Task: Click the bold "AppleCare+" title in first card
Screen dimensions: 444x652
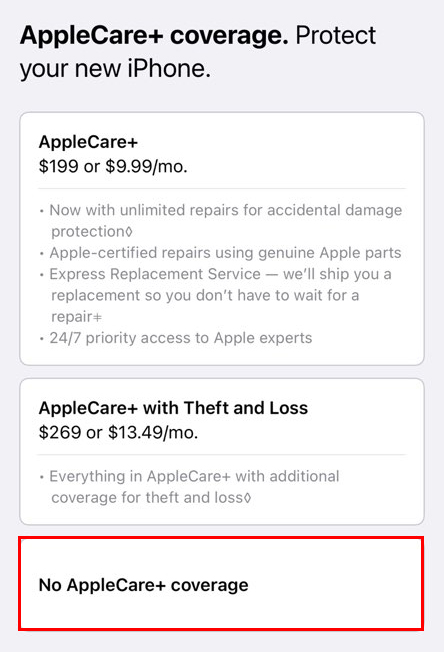Action: tap(88, 142)
